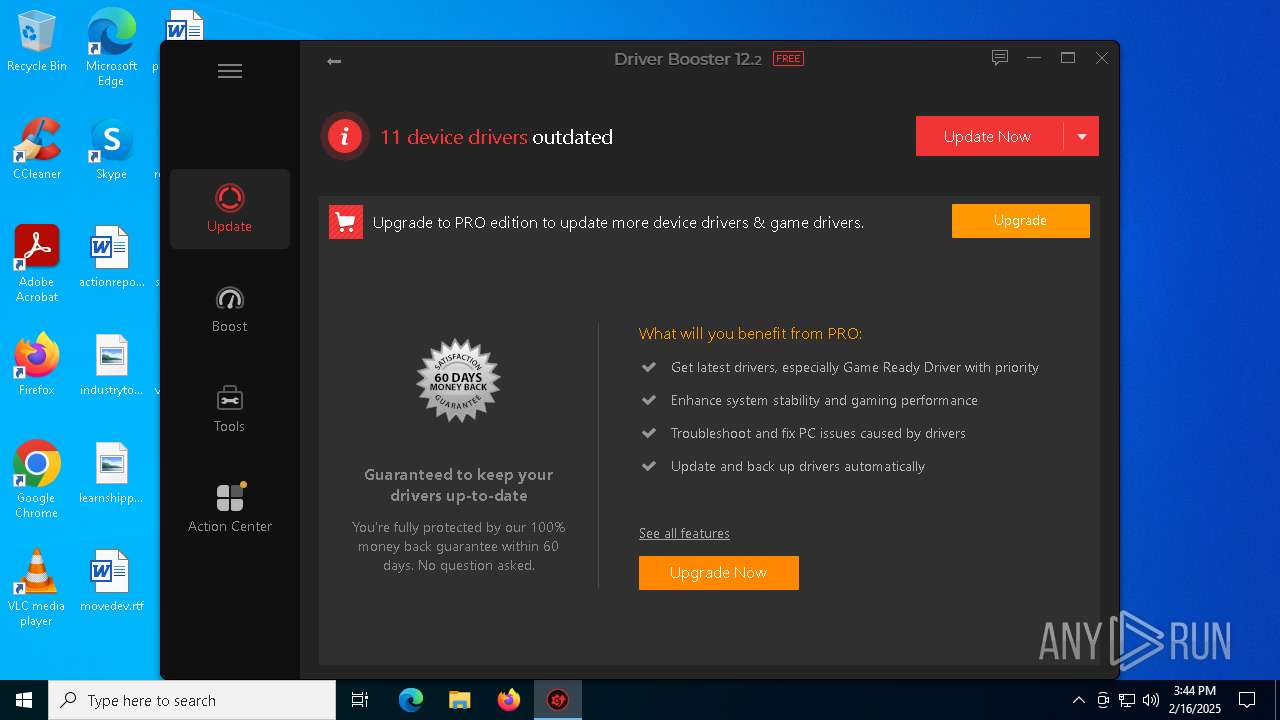The image size is (1280, 720).
Task: Open VLC media player shortcut
Action: (37, 588)
